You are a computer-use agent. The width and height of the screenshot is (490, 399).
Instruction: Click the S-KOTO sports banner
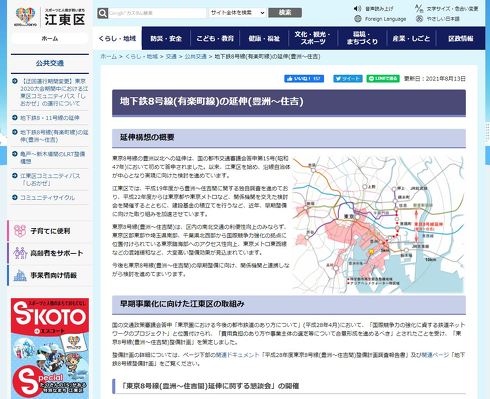(x=50, y=348)
